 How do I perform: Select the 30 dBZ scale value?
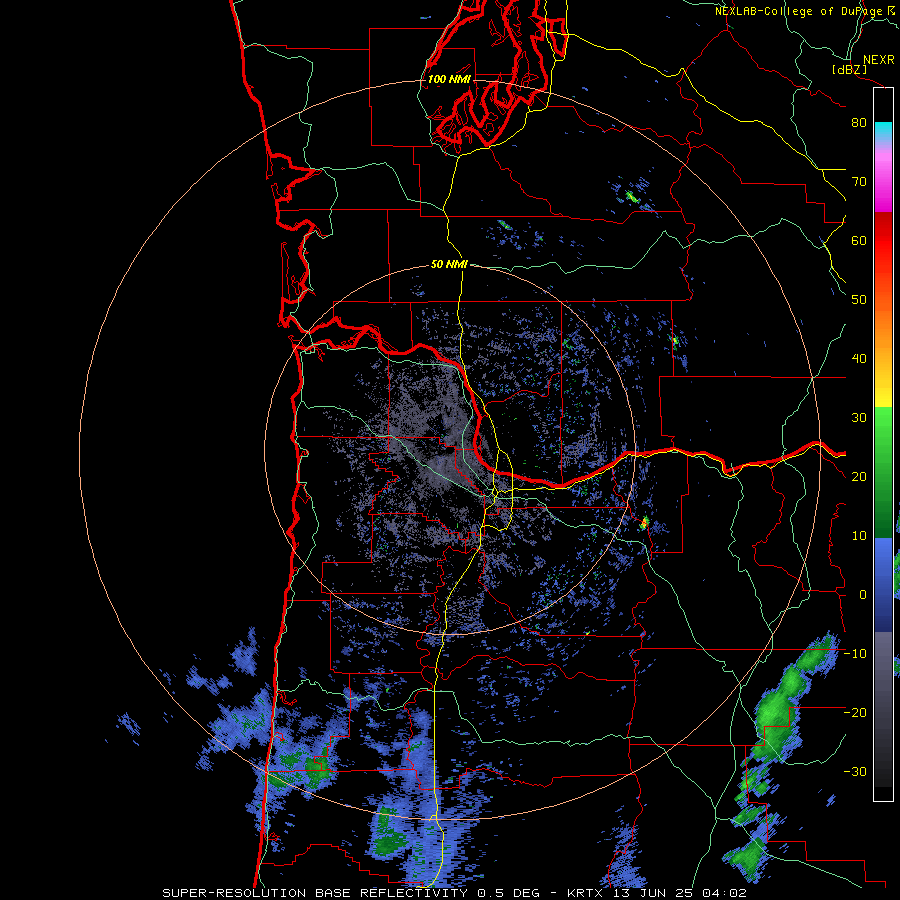point(859,418)
